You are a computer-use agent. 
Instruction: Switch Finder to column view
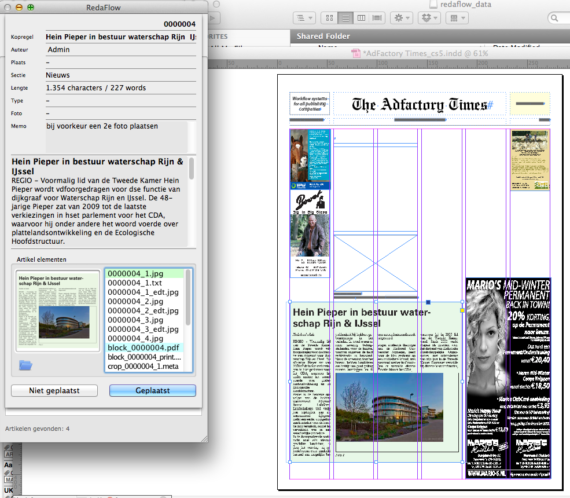(361, 18)
